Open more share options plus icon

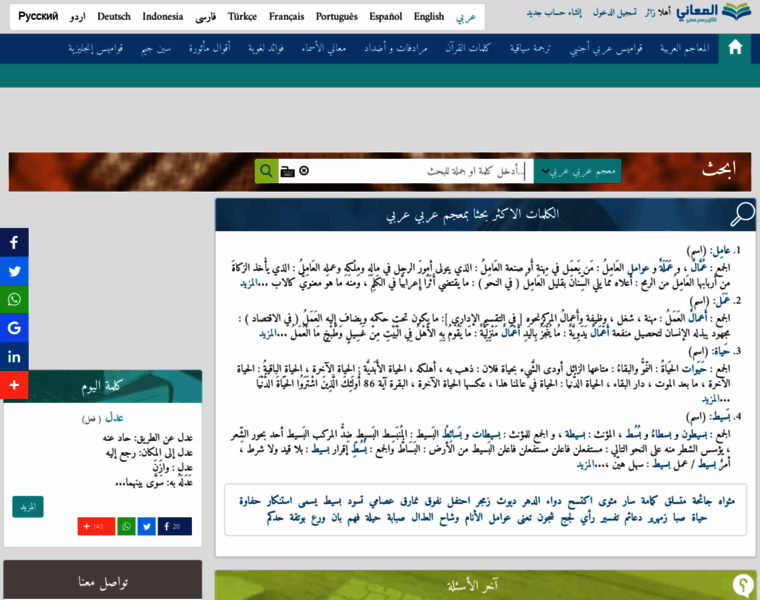[14, 385]
